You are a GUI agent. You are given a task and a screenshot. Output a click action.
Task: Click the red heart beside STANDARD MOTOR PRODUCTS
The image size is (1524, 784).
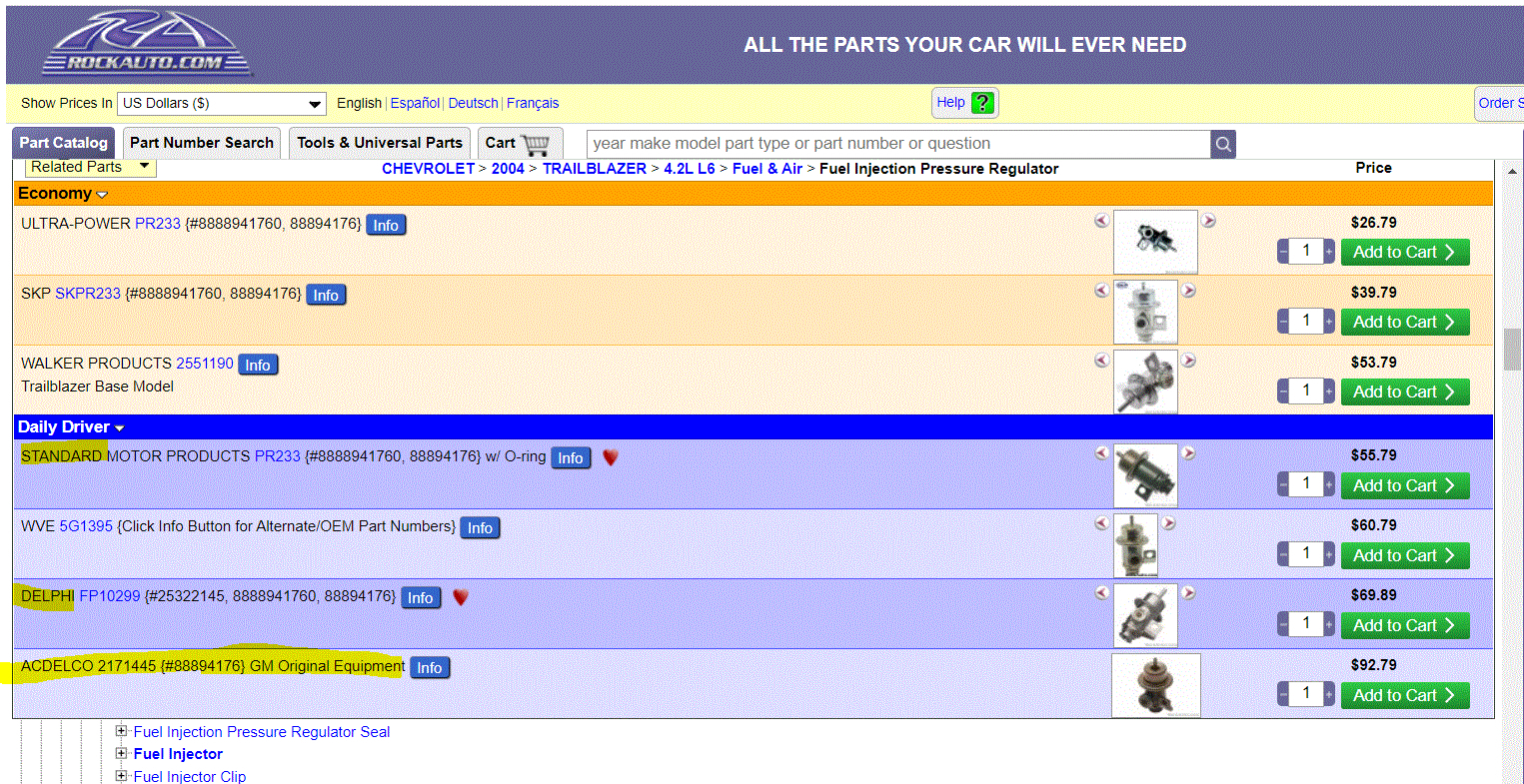[610, 457]
